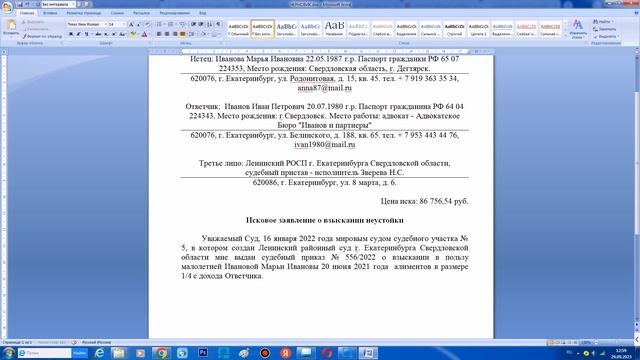Click the subscript button
Viewport: 640px width, 360px height.
pyautogui.click(x=106, y=34)
